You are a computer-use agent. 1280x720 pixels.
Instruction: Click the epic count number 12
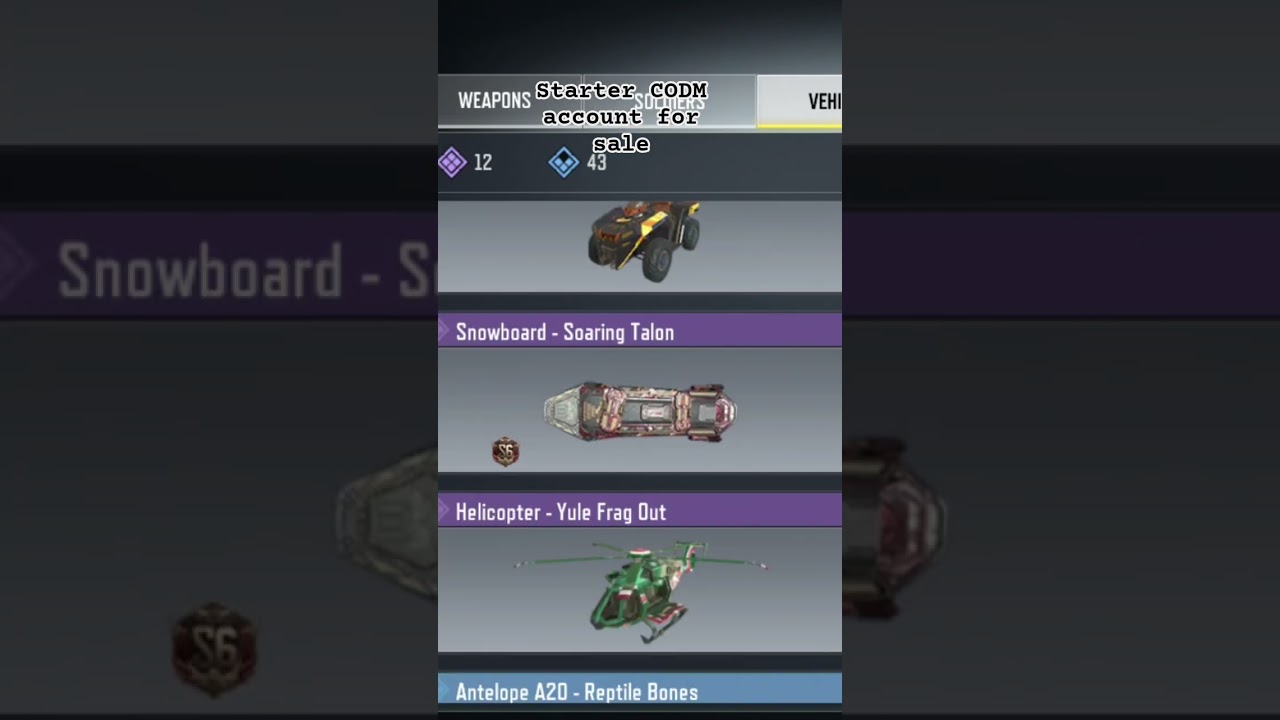tap(483, 162)
